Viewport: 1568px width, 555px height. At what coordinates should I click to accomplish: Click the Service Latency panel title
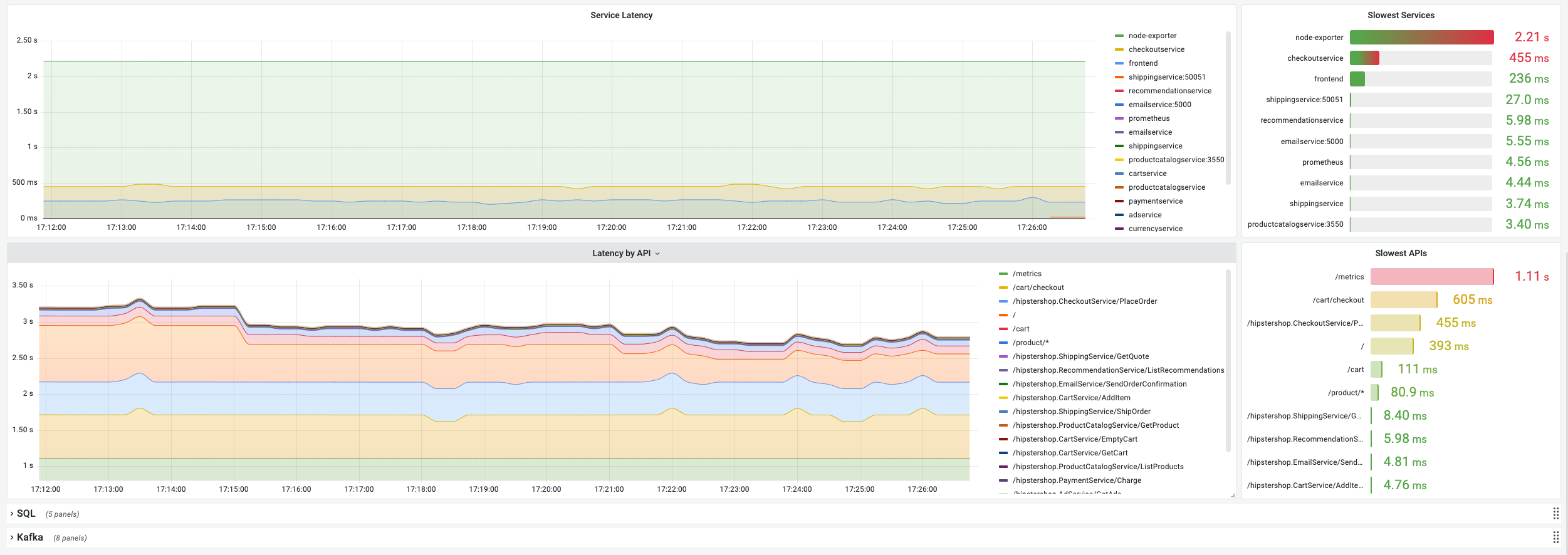point(621,15)
